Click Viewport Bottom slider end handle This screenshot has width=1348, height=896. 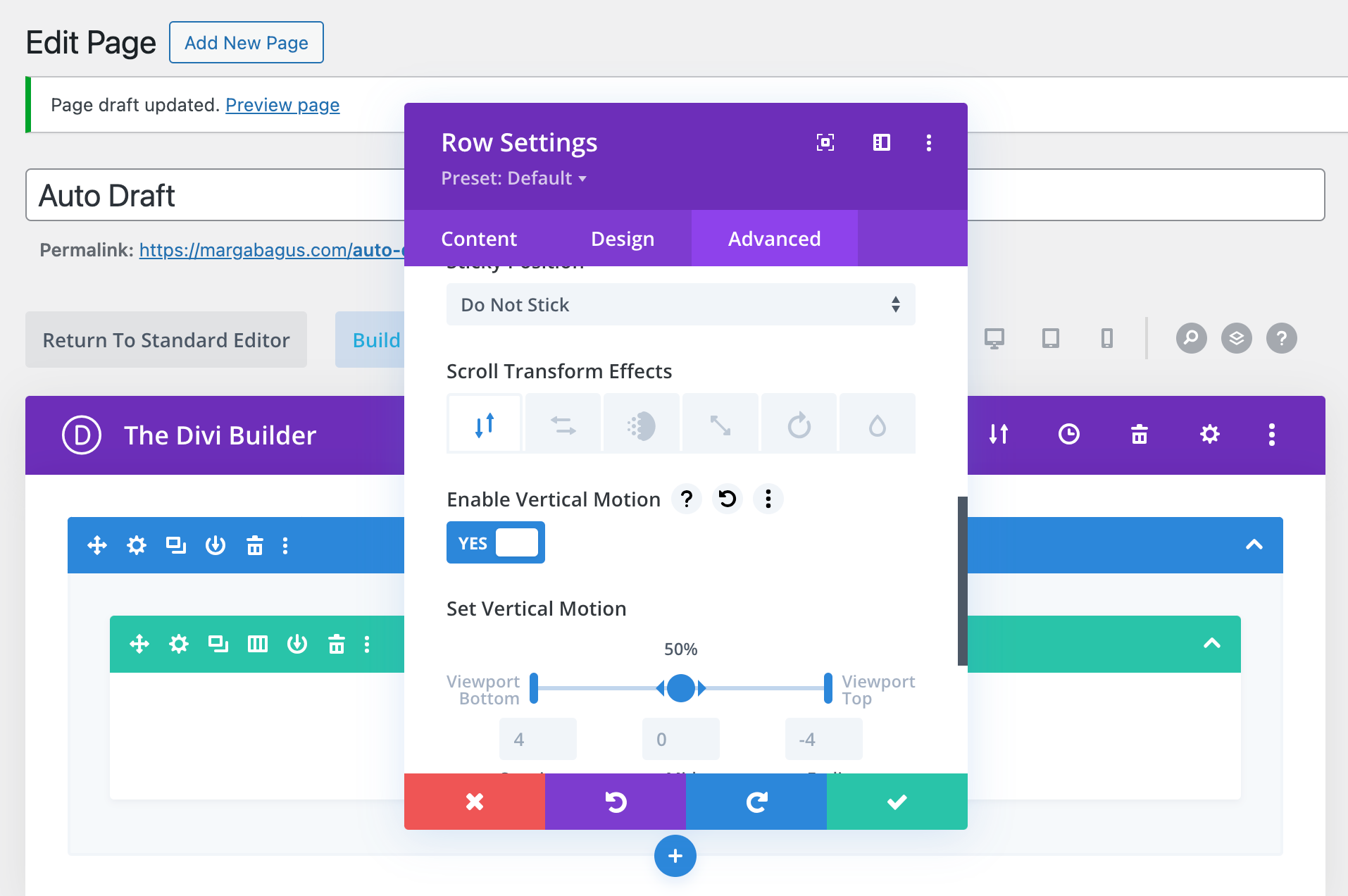534,688
